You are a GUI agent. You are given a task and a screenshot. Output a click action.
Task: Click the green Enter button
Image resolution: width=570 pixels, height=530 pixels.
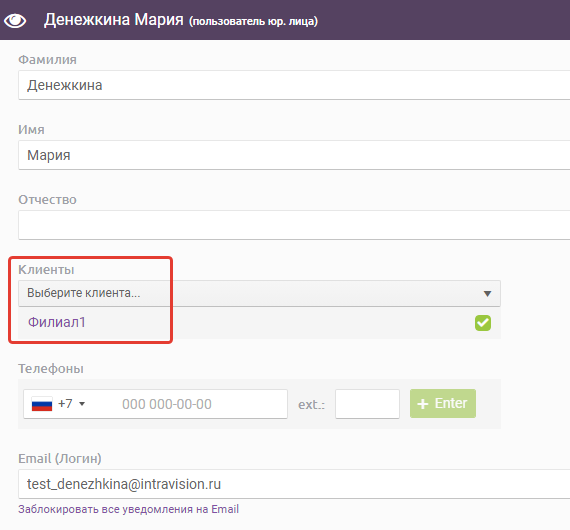[x=443, y=403]
